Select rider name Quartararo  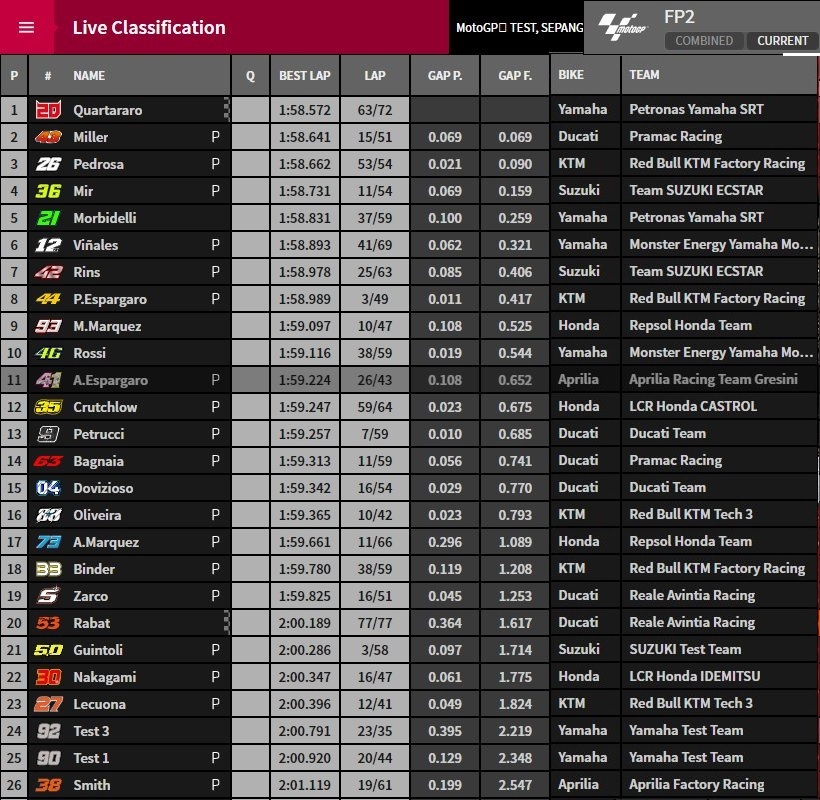click(108, 110)
